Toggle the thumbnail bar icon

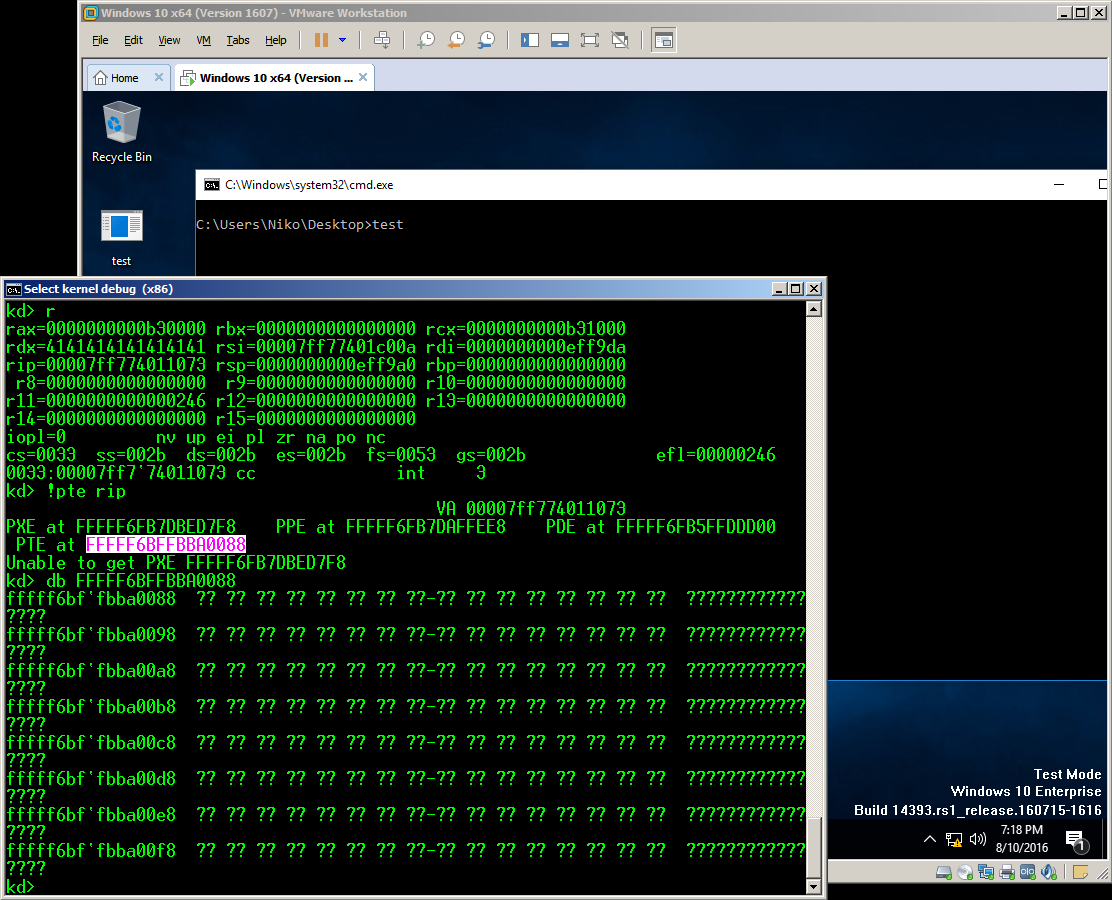560,40
